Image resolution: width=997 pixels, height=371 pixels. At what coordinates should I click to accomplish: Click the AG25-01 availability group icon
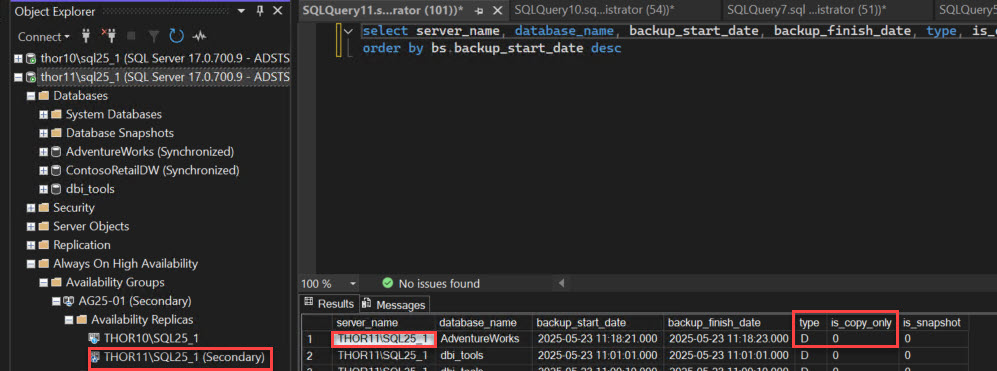tap(69, 301)
